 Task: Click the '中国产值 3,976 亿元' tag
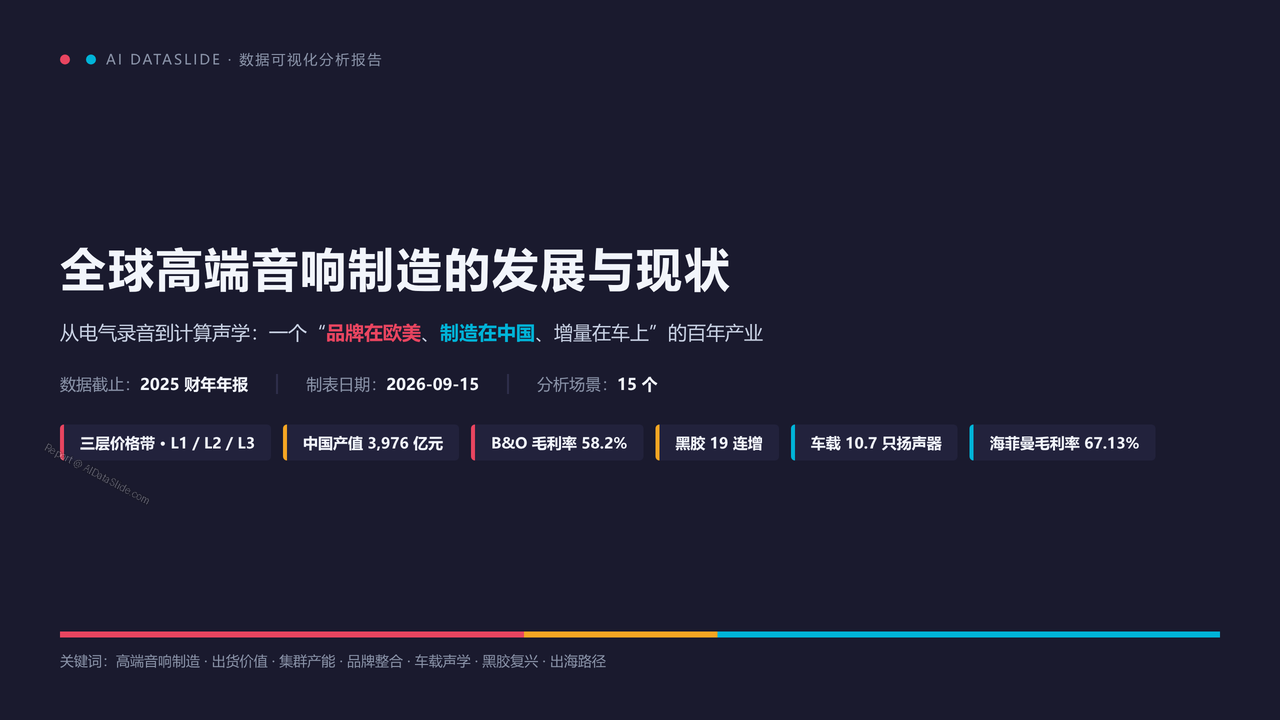pos(371,443)
